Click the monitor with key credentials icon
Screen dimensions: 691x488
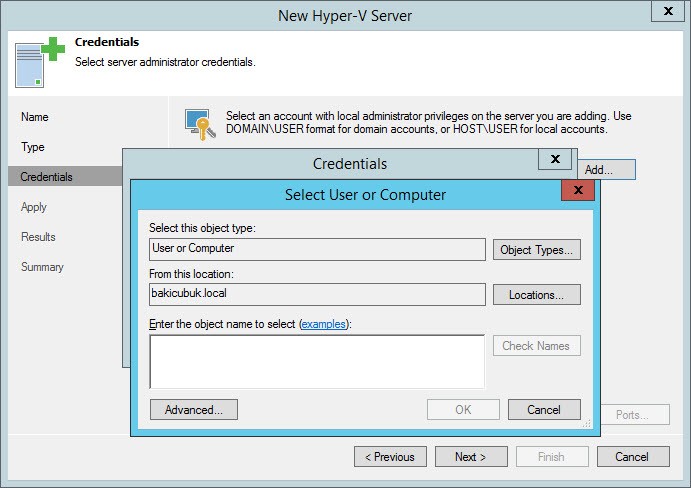tap(200, 125)
